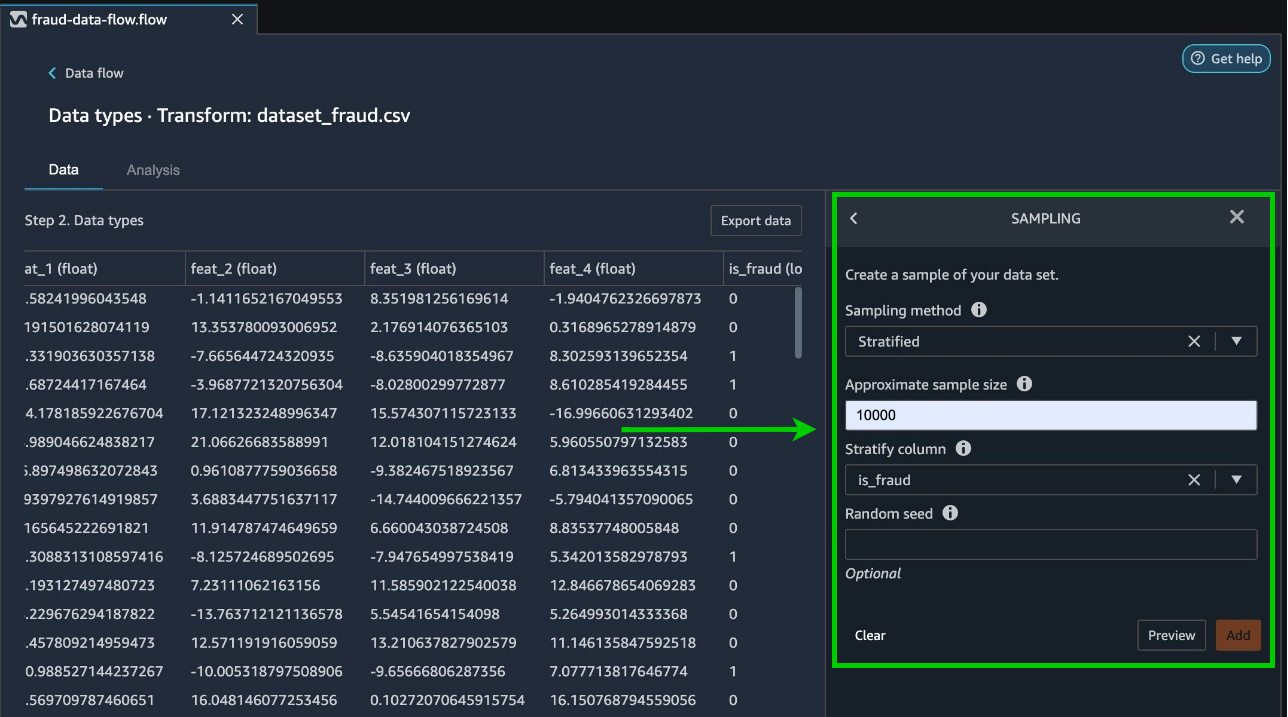Click Export data button
This screenshot has width=1288, height=717.
(755, 221)
